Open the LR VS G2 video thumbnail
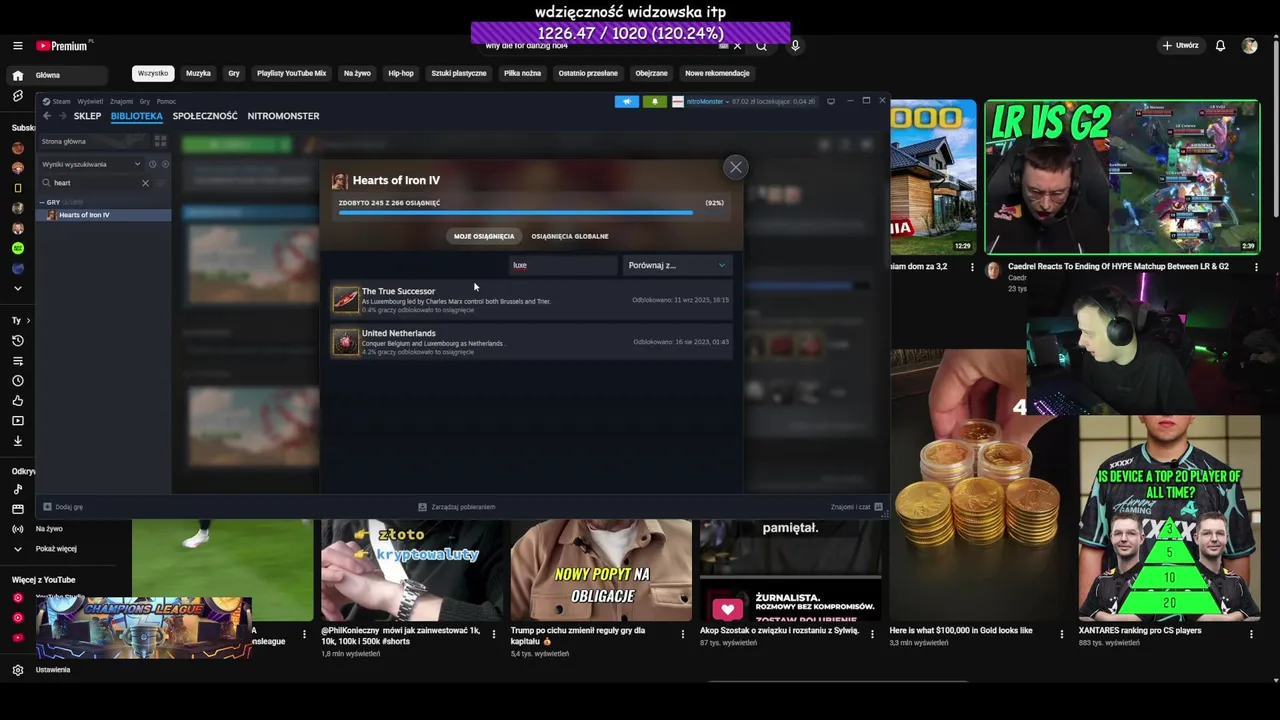 (x=1122, y=177)
